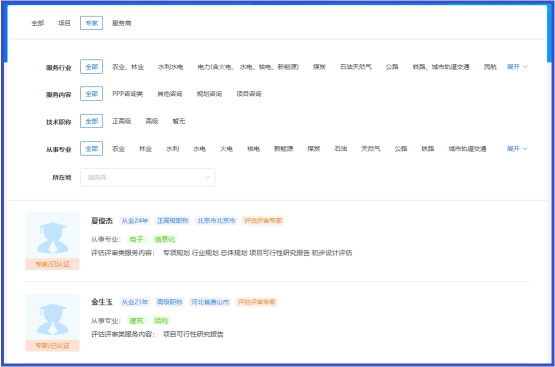This screenshot has width=555, height=367.
Task: Filter 从事专业 by 铁路
Action: coord(428,149)
